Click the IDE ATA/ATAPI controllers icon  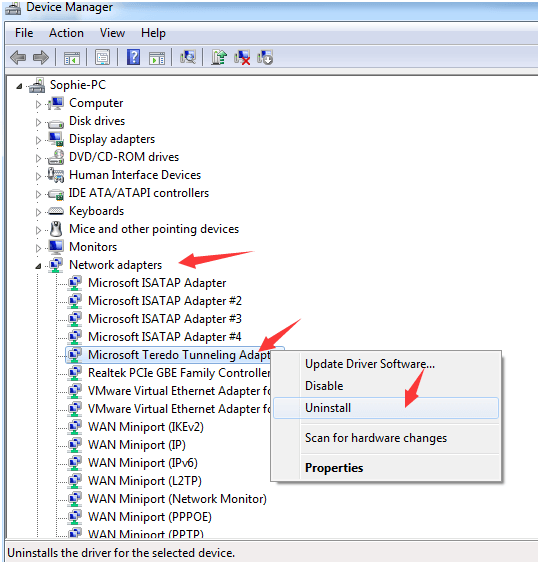56,194
